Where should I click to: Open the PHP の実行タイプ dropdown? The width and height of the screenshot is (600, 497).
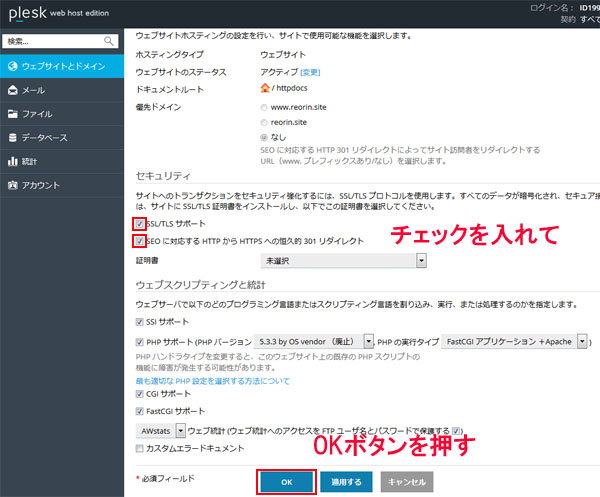tap(514, 341)
